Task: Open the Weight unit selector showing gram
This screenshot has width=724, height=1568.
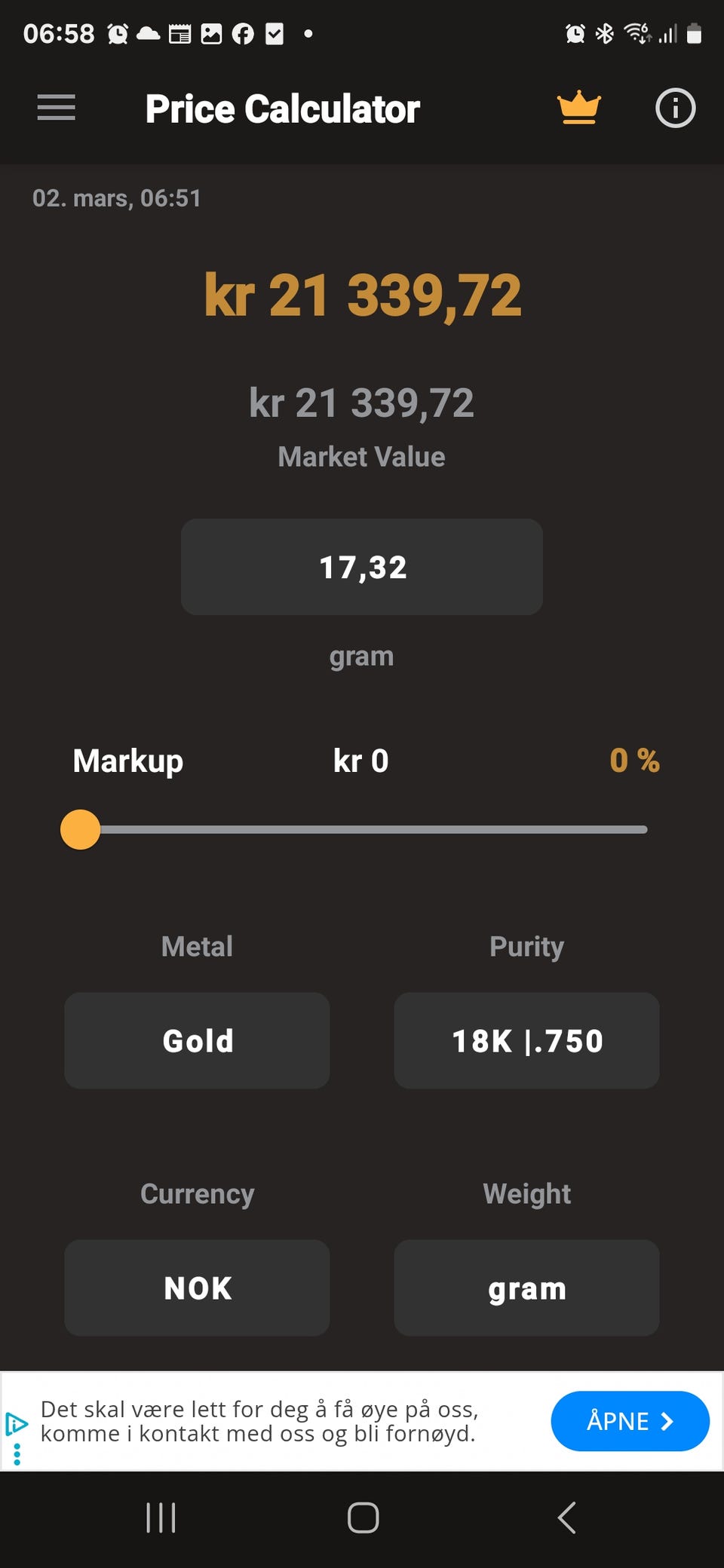Action: pyautogui.click(x=526, y=1288)
